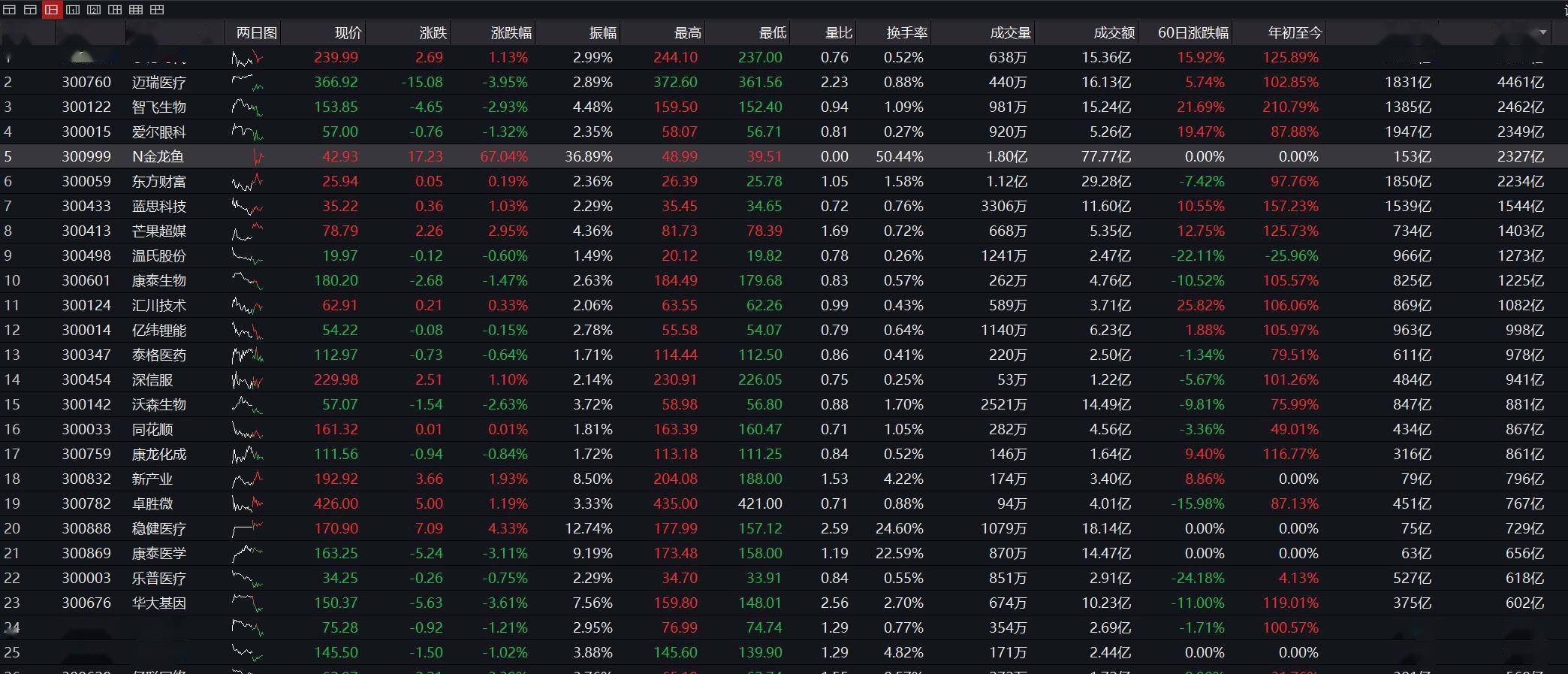Screen dimensions: 1568x674
Task: Select stock name 亿纬锂能
Action: pyautogui.click(x=159, y=331)
